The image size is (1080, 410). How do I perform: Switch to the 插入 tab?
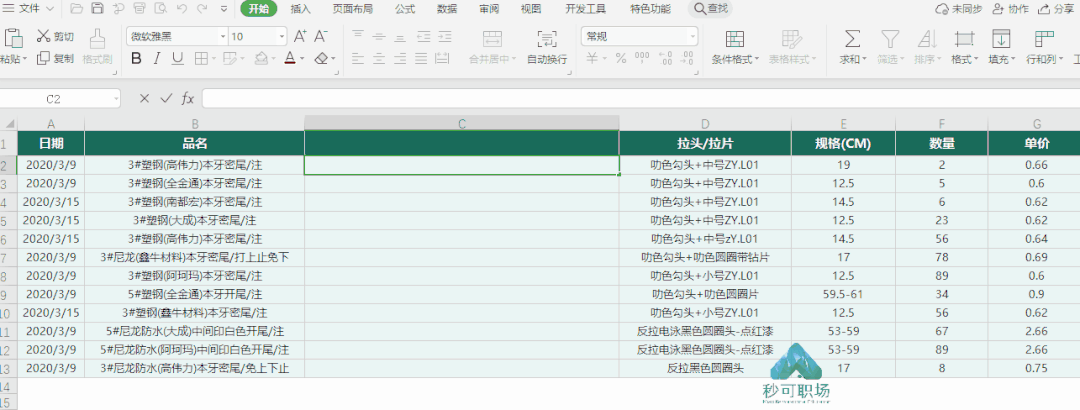point(300,9)
